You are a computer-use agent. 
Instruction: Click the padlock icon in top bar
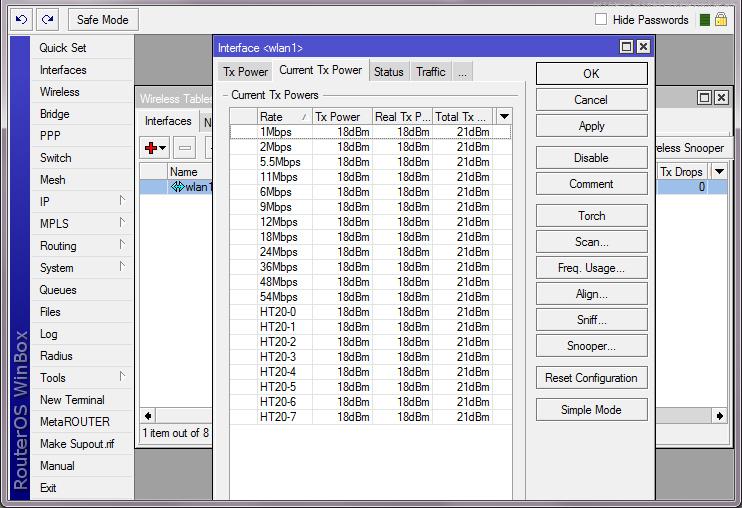click(721, 19)
